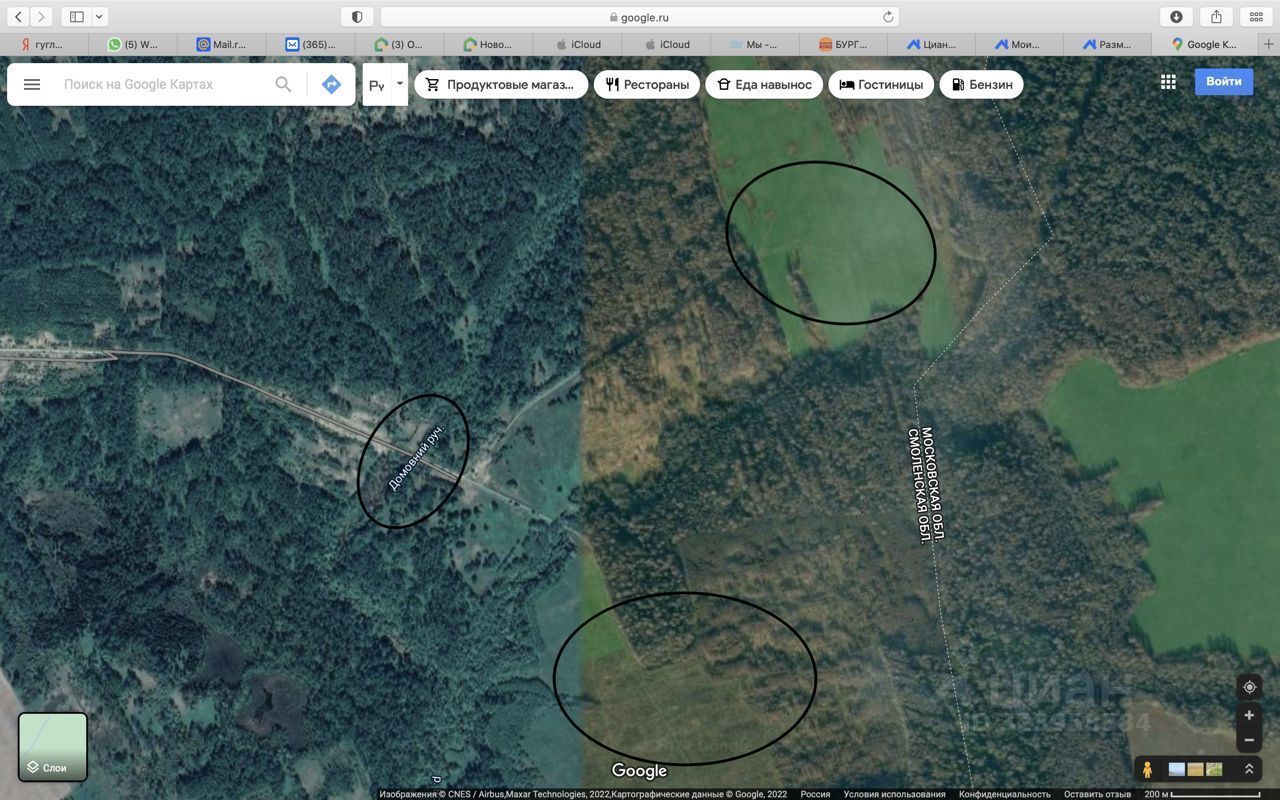Zoom out with the minus button
The image size is (1280, 800).
[1249, 741]
